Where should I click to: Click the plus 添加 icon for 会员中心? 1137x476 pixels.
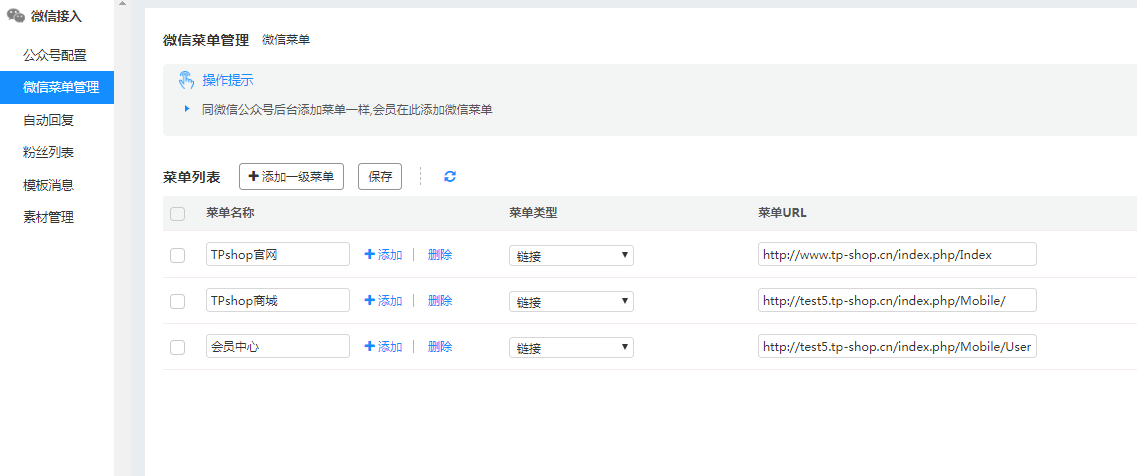(x=369, y=347)
